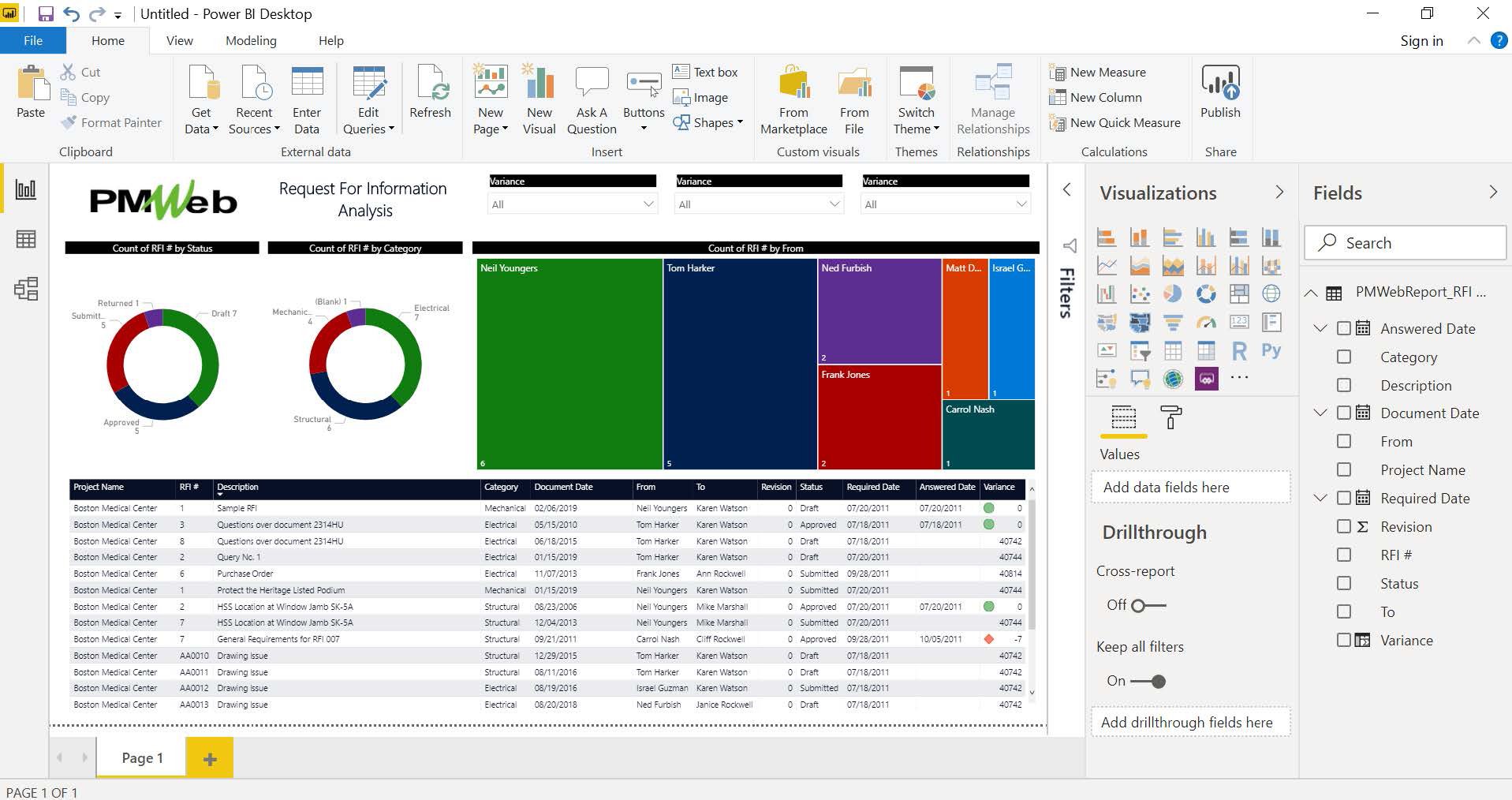Toggle Cross-report drillthrough switch
1512x800 pixels.
tap(1148, 605)
